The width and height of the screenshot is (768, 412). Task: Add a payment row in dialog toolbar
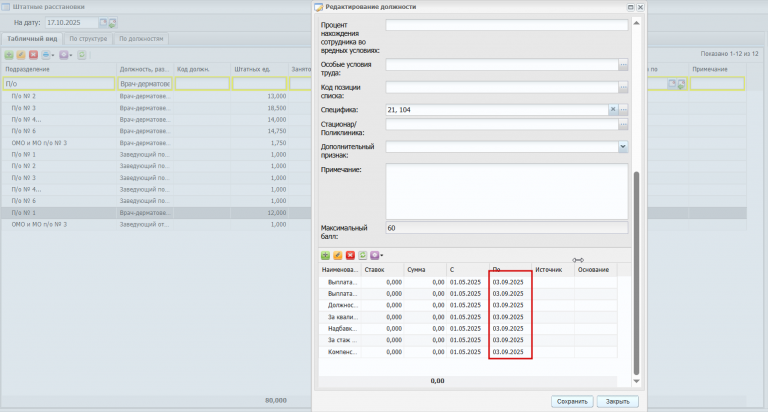coord(325,255)
